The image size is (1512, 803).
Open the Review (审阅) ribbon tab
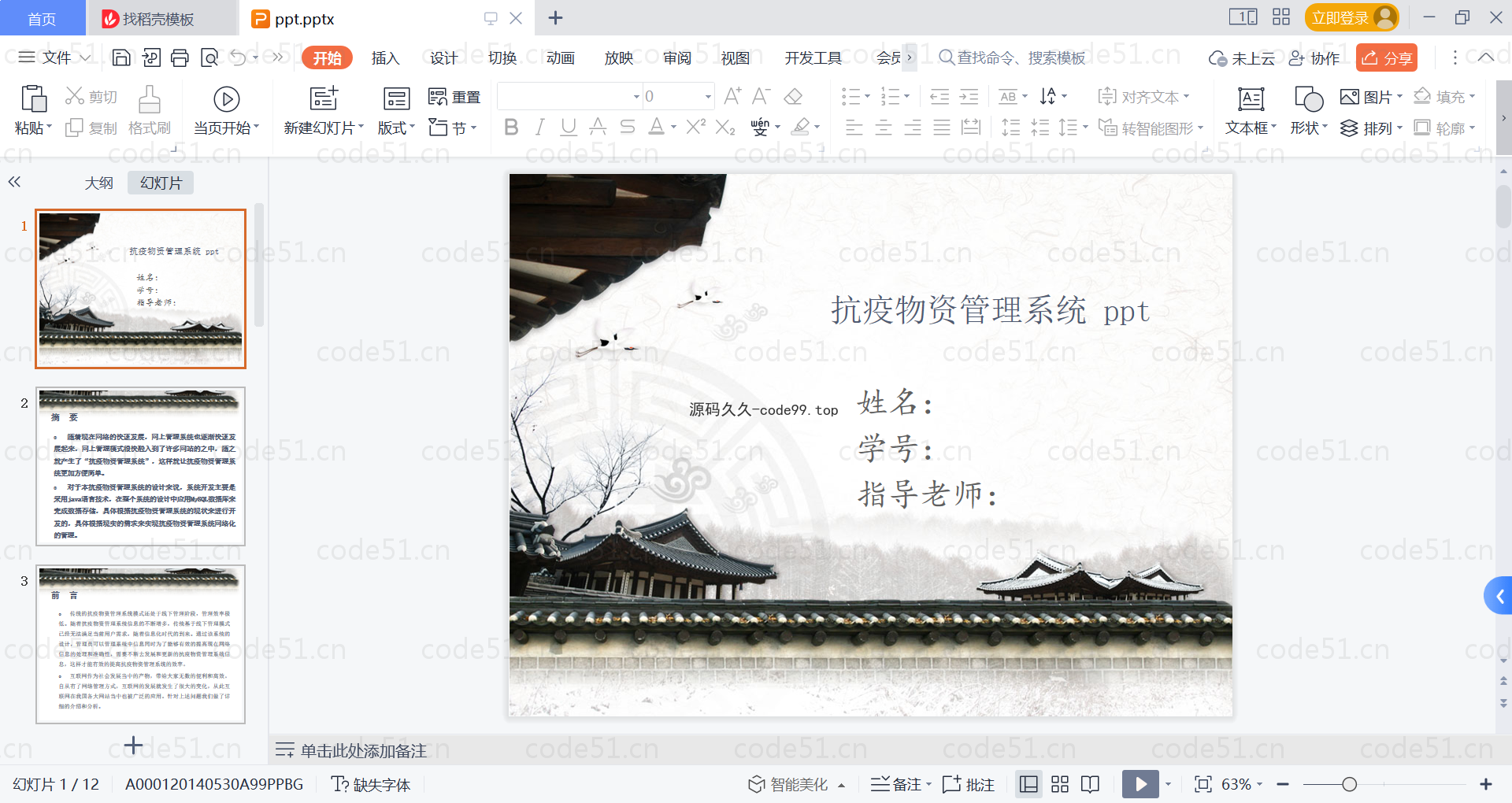(676, 57)
